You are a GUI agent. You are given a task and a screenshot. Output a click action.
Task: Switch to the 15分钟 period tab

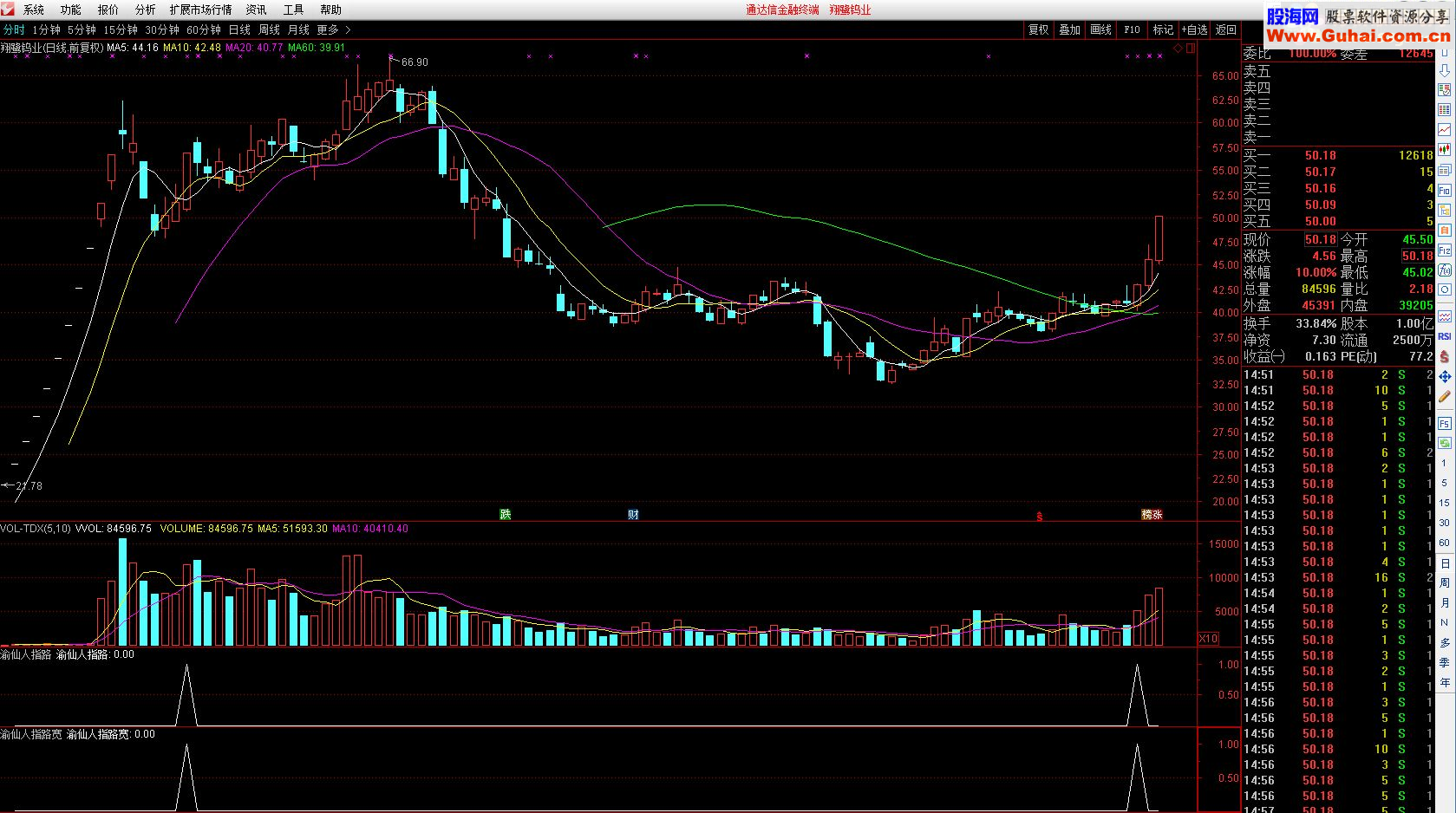click(121, 29)
